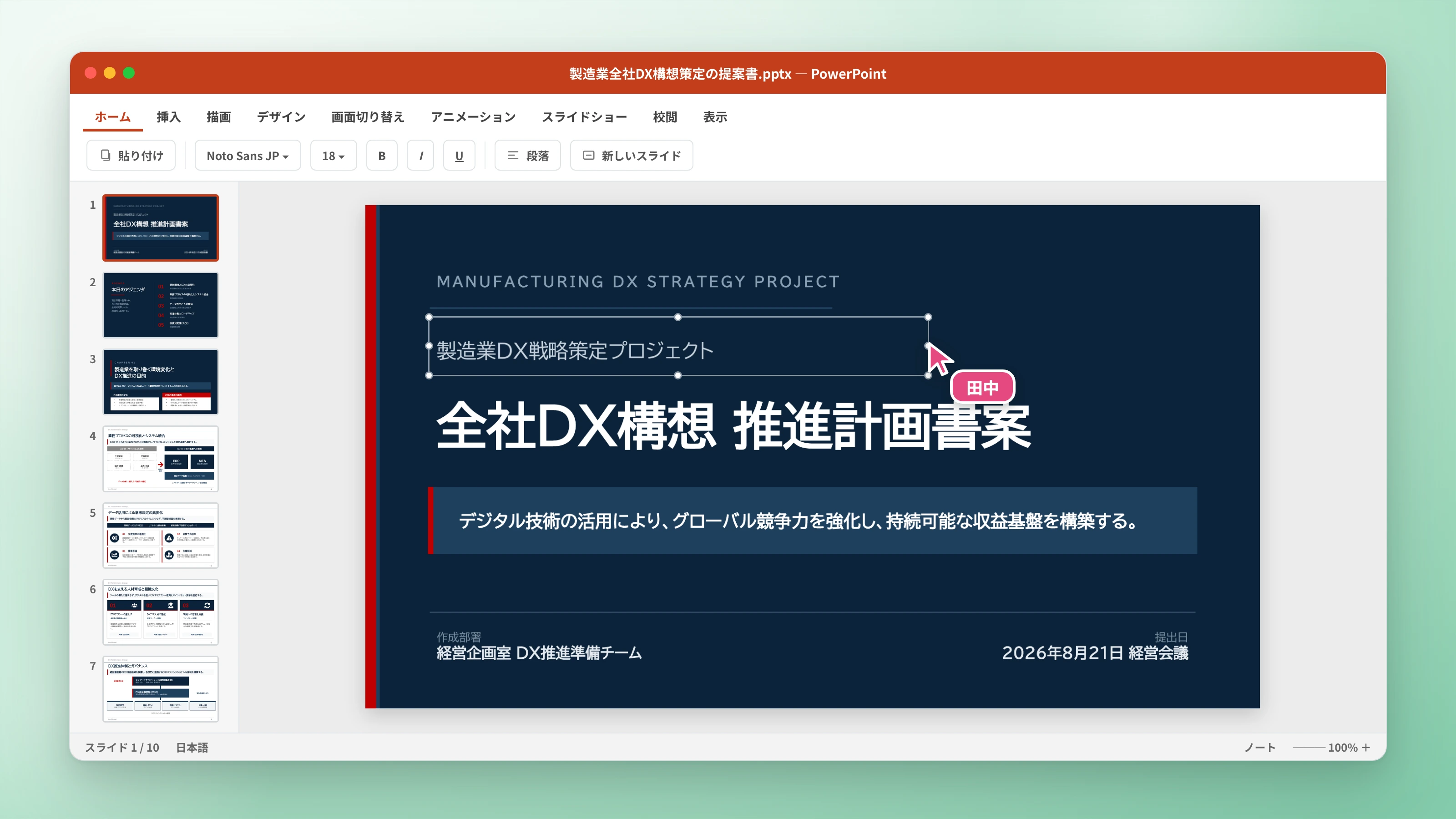Toggle italic formatting (I)
The height and width of the screenshot is (819, 1456).
pyautogui.click(x=420, y=156)
